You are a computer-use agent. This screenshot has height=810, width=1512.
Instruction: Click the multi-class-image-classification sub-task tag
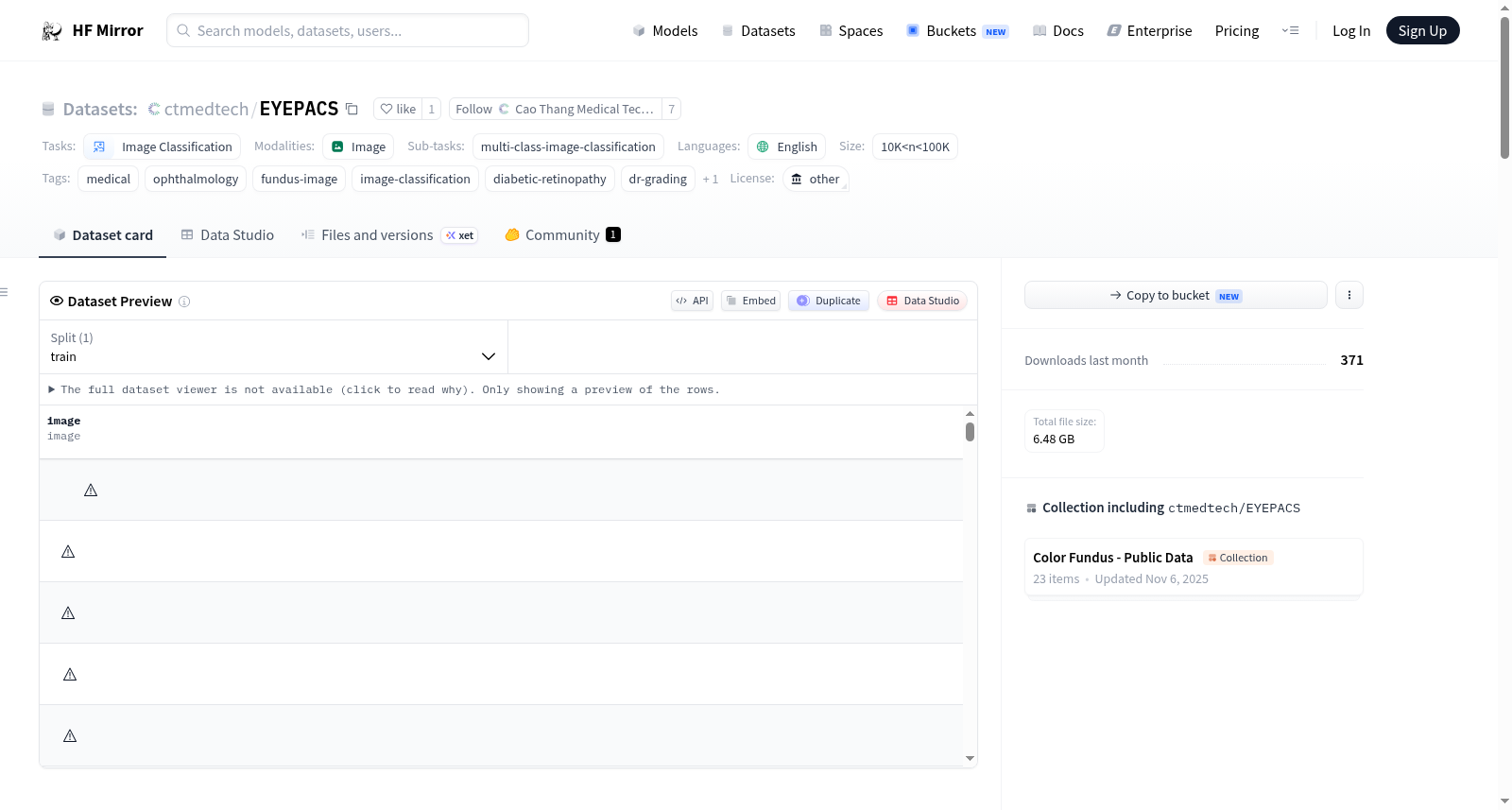[568, 146]
